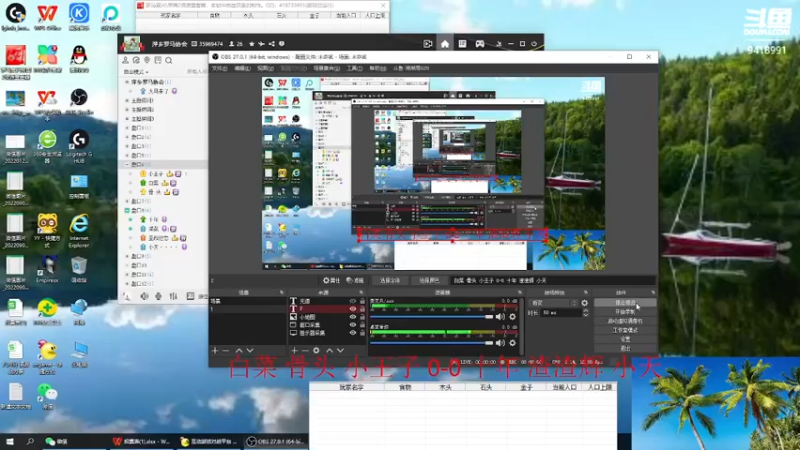Image resolution: width=800 pixels, height=450 pixels.
Task: Adjust the microphone volume slider
Action: 432,317
